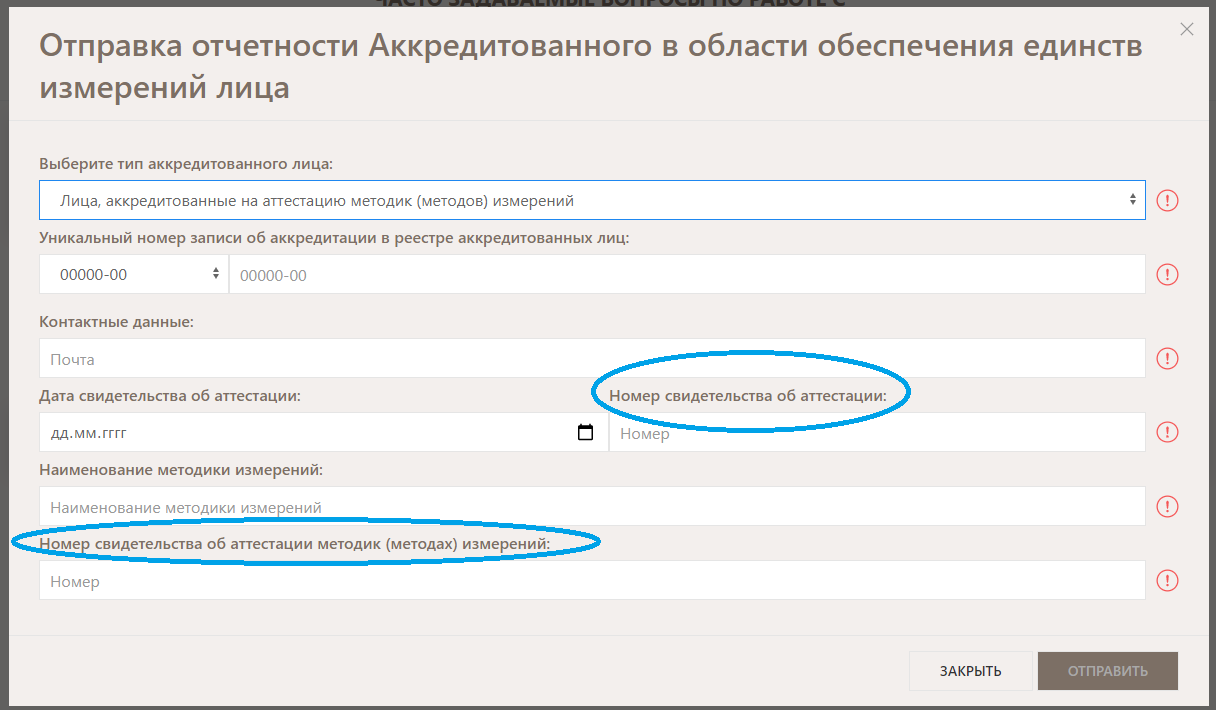The height and width of the screenshot is (710, 1216).
Task: Click into the Почта contact field
Action: coord(591,358)
